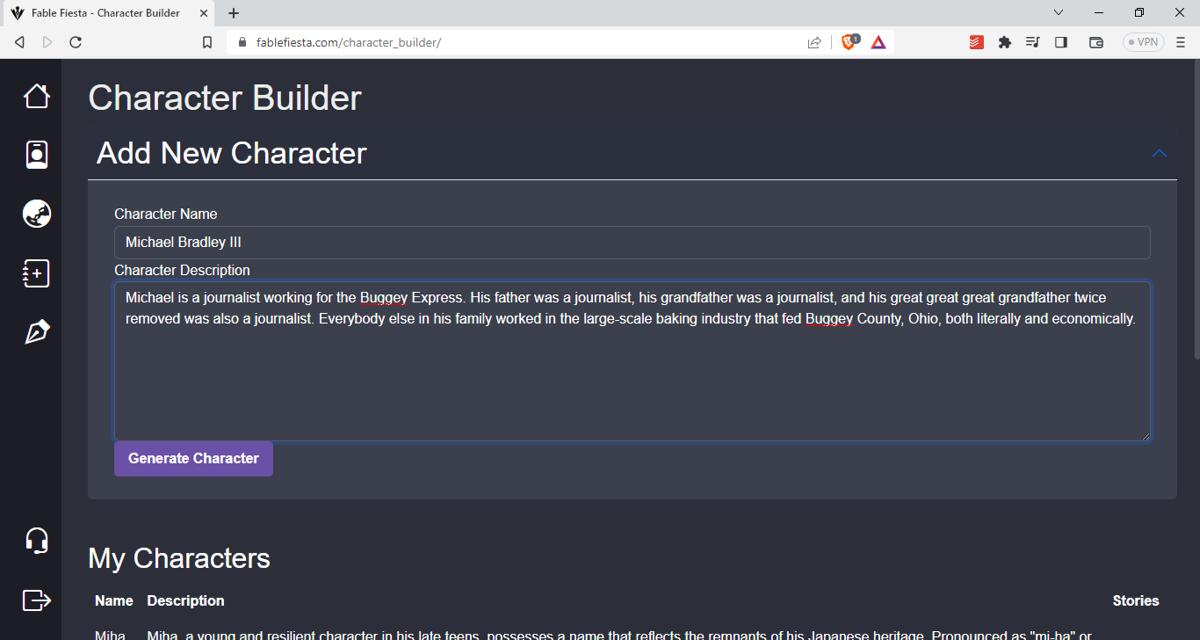Select the Fable Fiesta browser tab

[110, 14]
